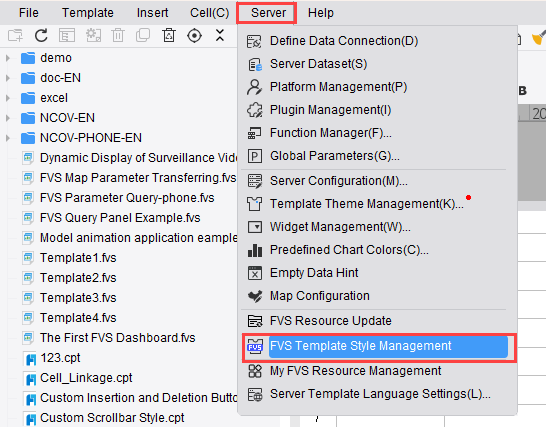Select 123.cpt file

tap(60, 358)
